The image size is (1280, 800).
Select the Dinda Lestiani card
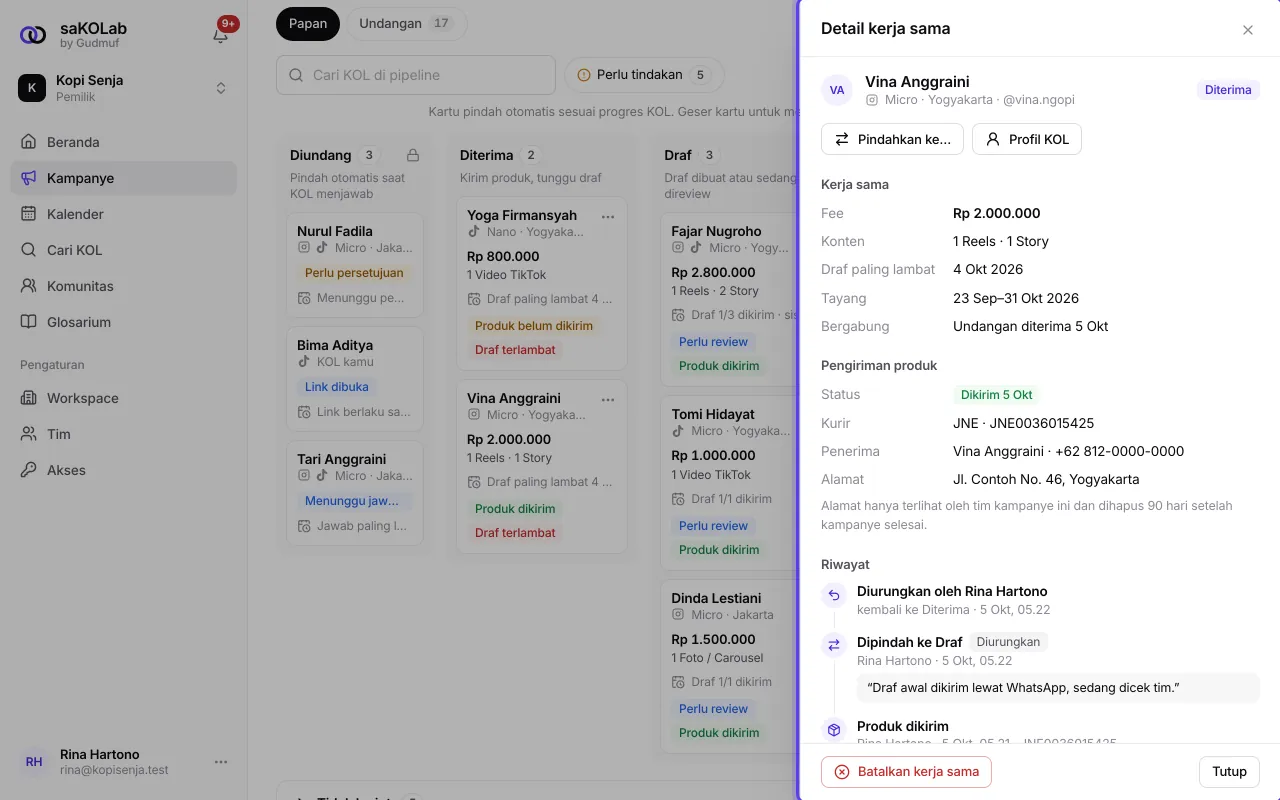coord(730,666)
